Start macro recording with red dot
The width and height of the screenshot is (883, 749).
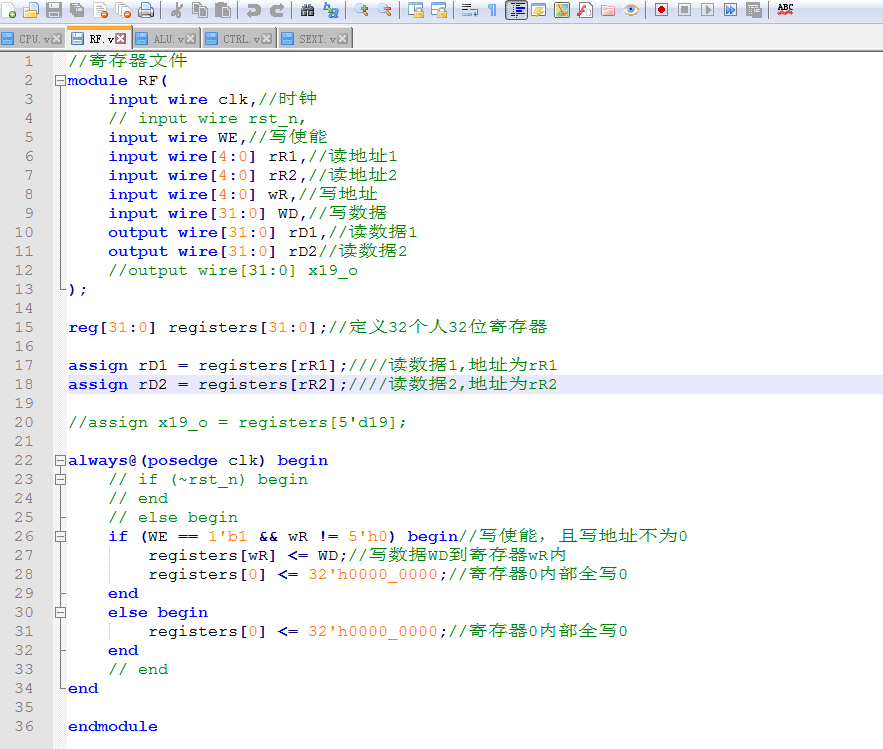(661, 10)
